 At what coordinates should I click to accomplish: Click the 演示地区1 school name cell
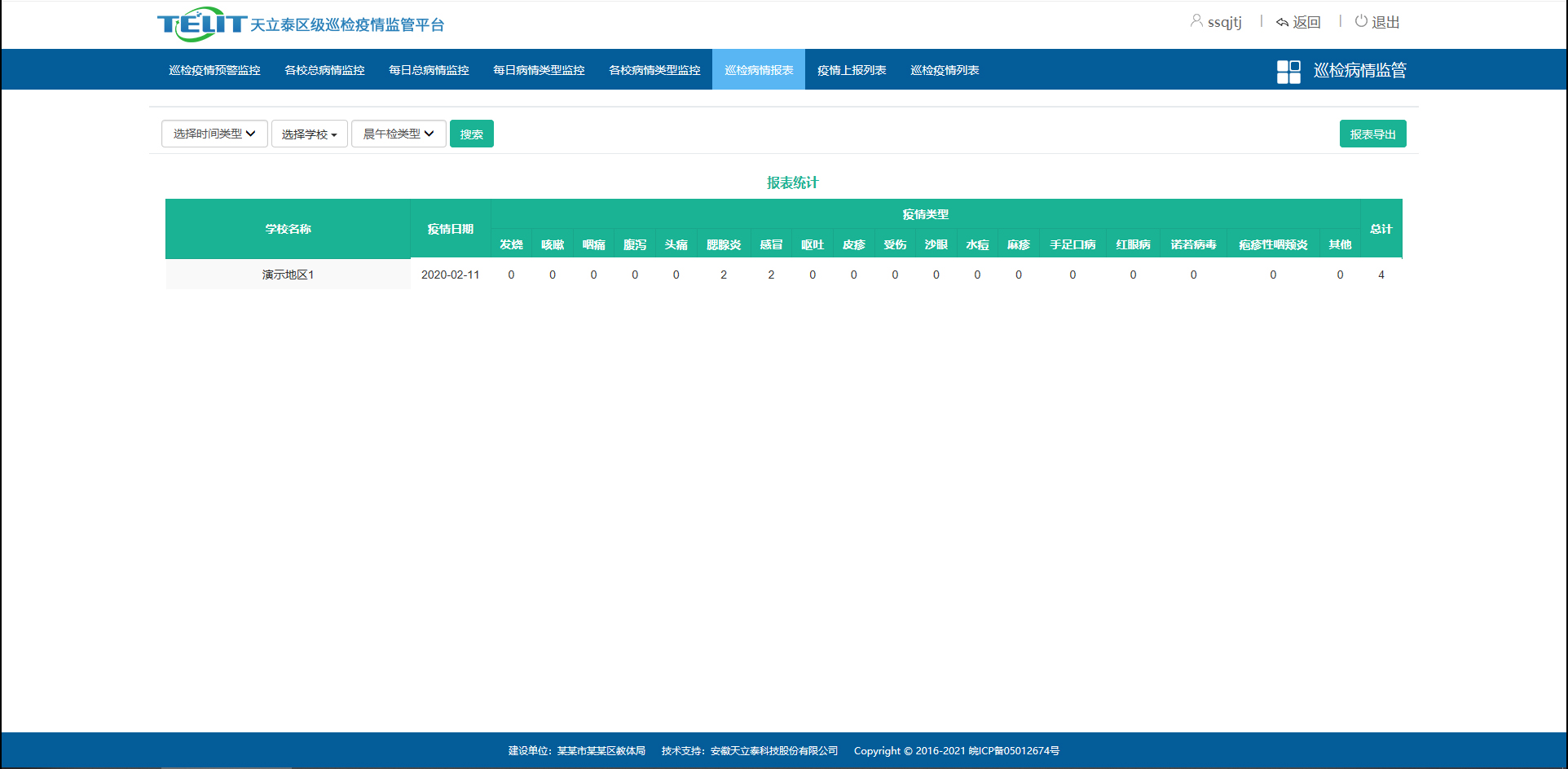point(288,275)
